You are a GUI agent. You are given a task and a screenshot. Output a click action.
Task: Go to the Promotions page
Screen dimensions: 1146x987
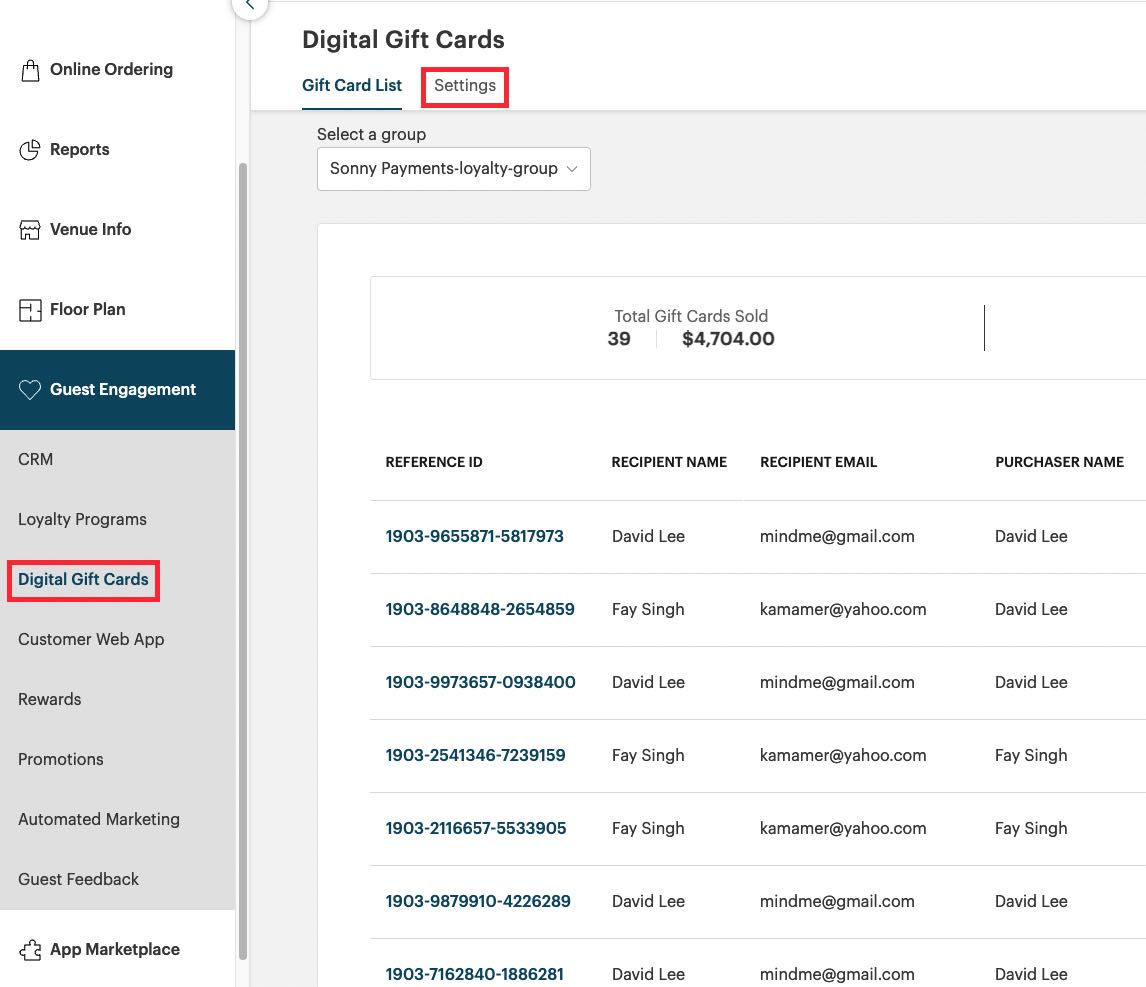tap(60, 759)
